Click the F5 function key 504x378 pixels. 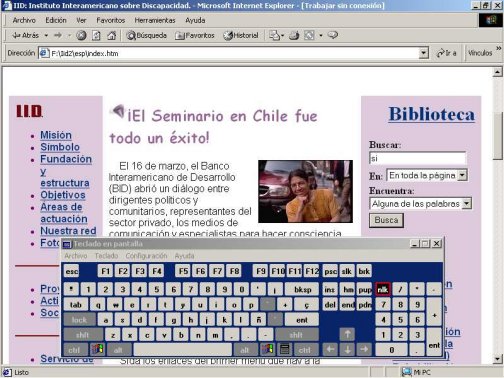183,271
